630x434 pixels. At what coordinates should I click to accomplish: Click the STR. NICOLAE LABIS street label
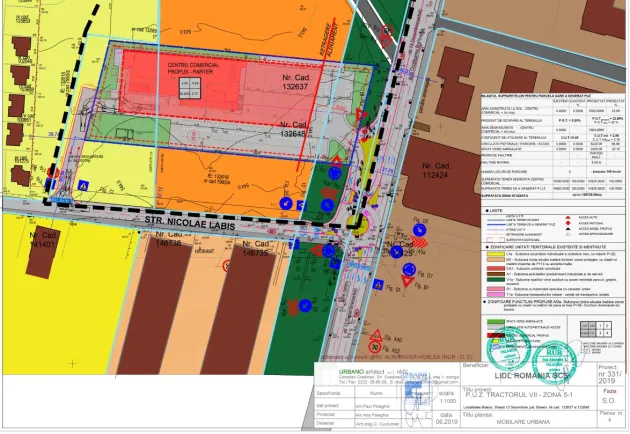pyautogui.click(x=190, y=223)
